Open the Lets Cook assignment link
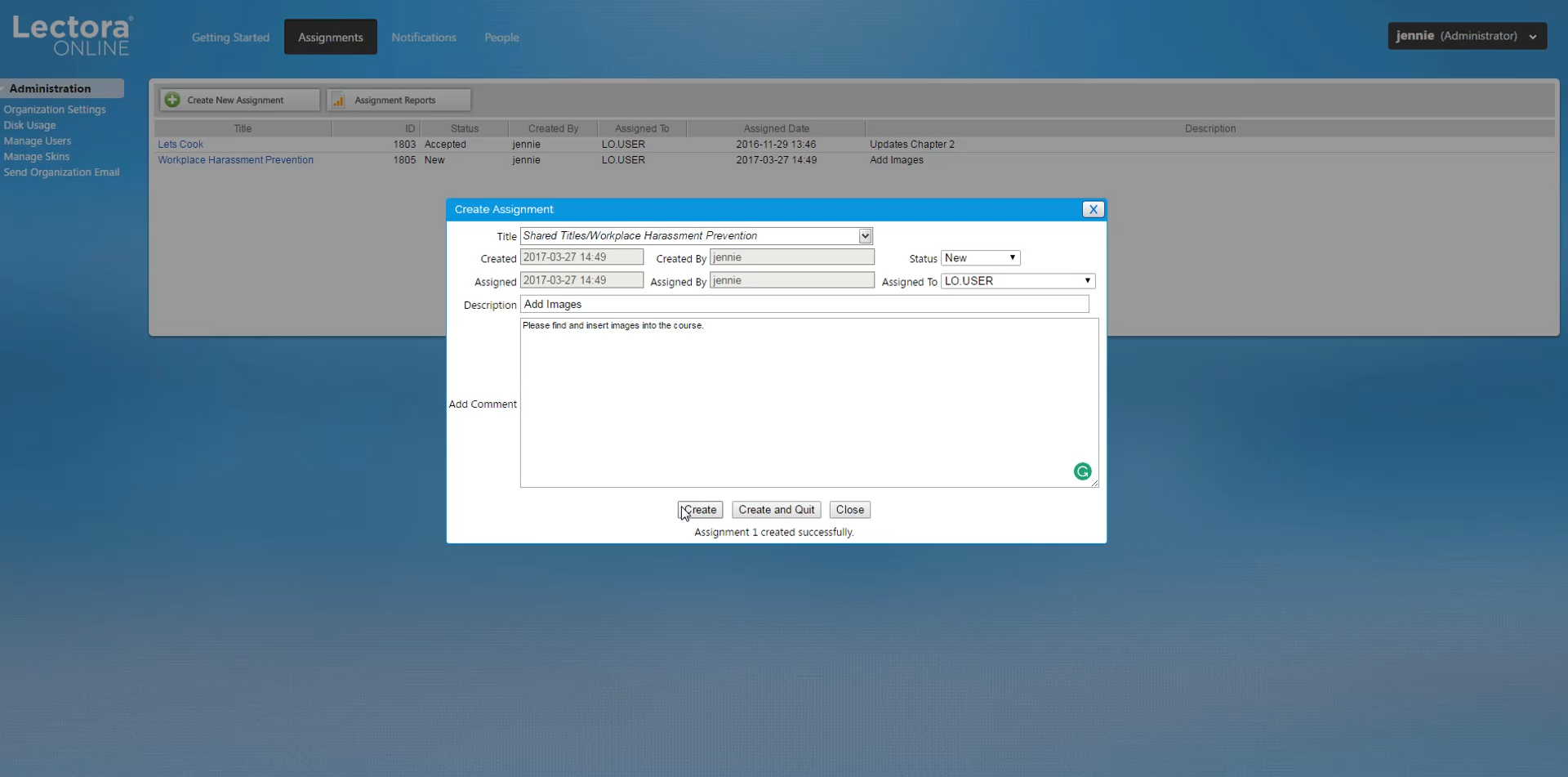 (180, 145)
